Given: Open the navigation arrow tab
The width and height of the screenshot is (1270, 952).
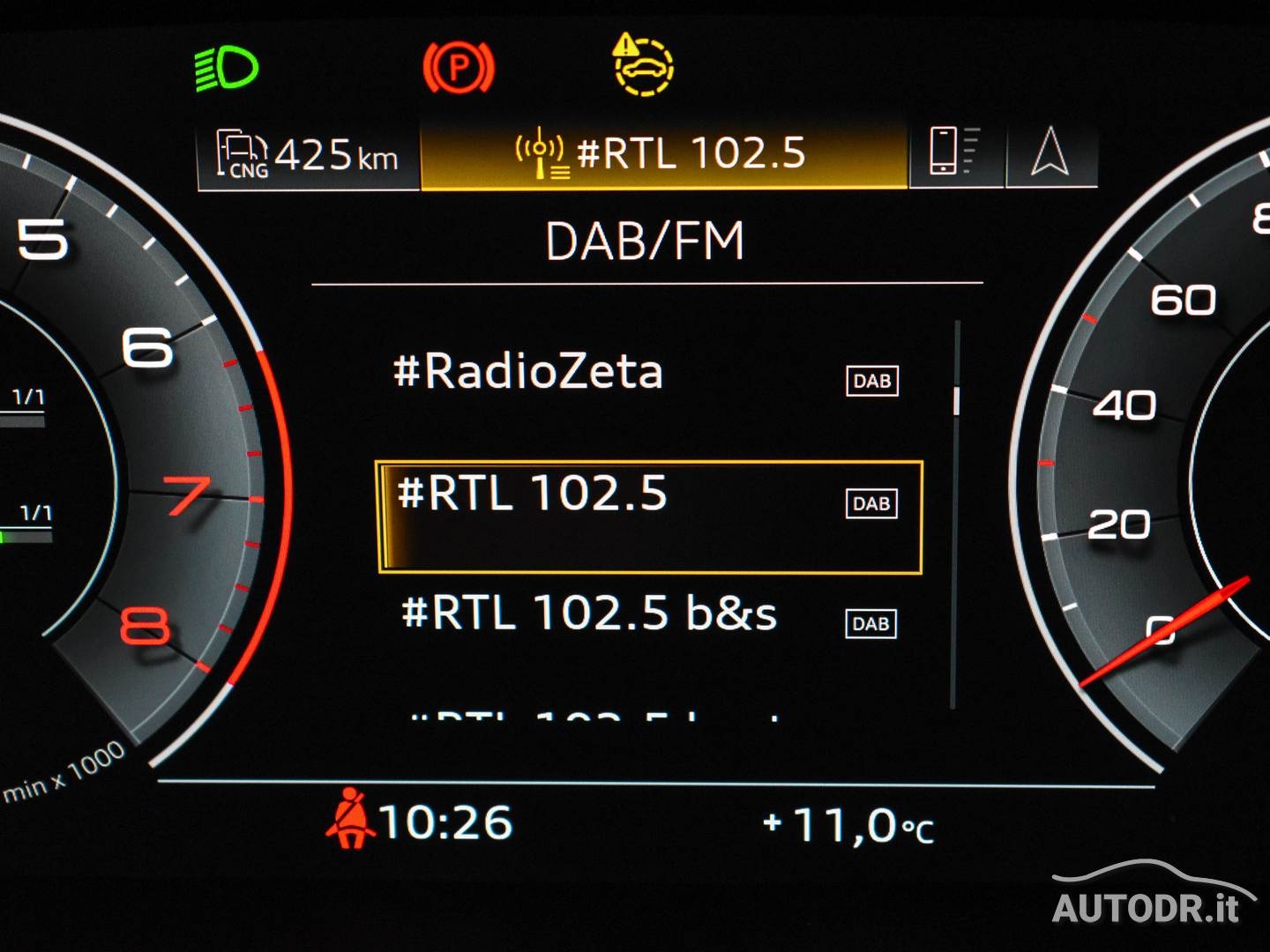Looking at the screenshot, I should 1050,152.
